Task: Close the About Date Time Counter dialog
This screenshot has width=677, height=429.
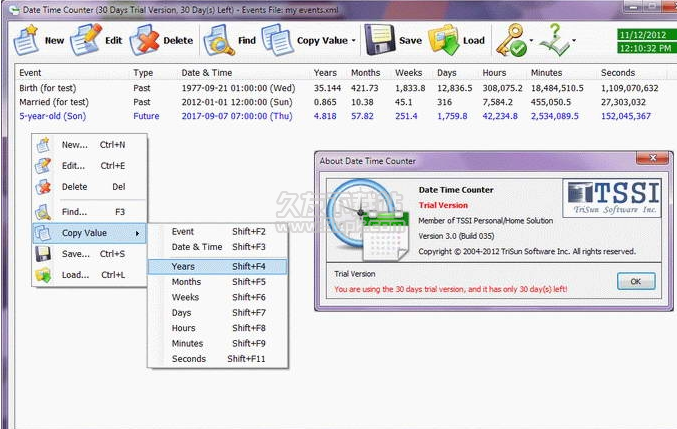Action: point(653,158)
